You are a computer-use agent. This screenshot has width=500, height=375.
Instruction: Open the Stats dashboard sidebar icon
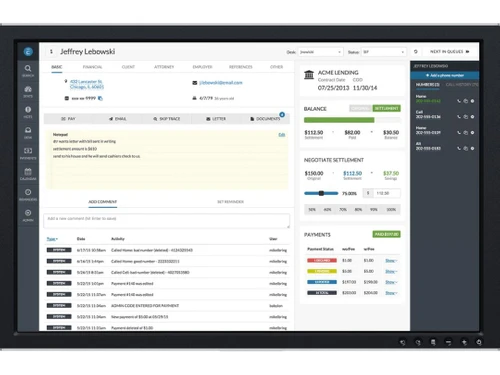click(x=28, y=91)
